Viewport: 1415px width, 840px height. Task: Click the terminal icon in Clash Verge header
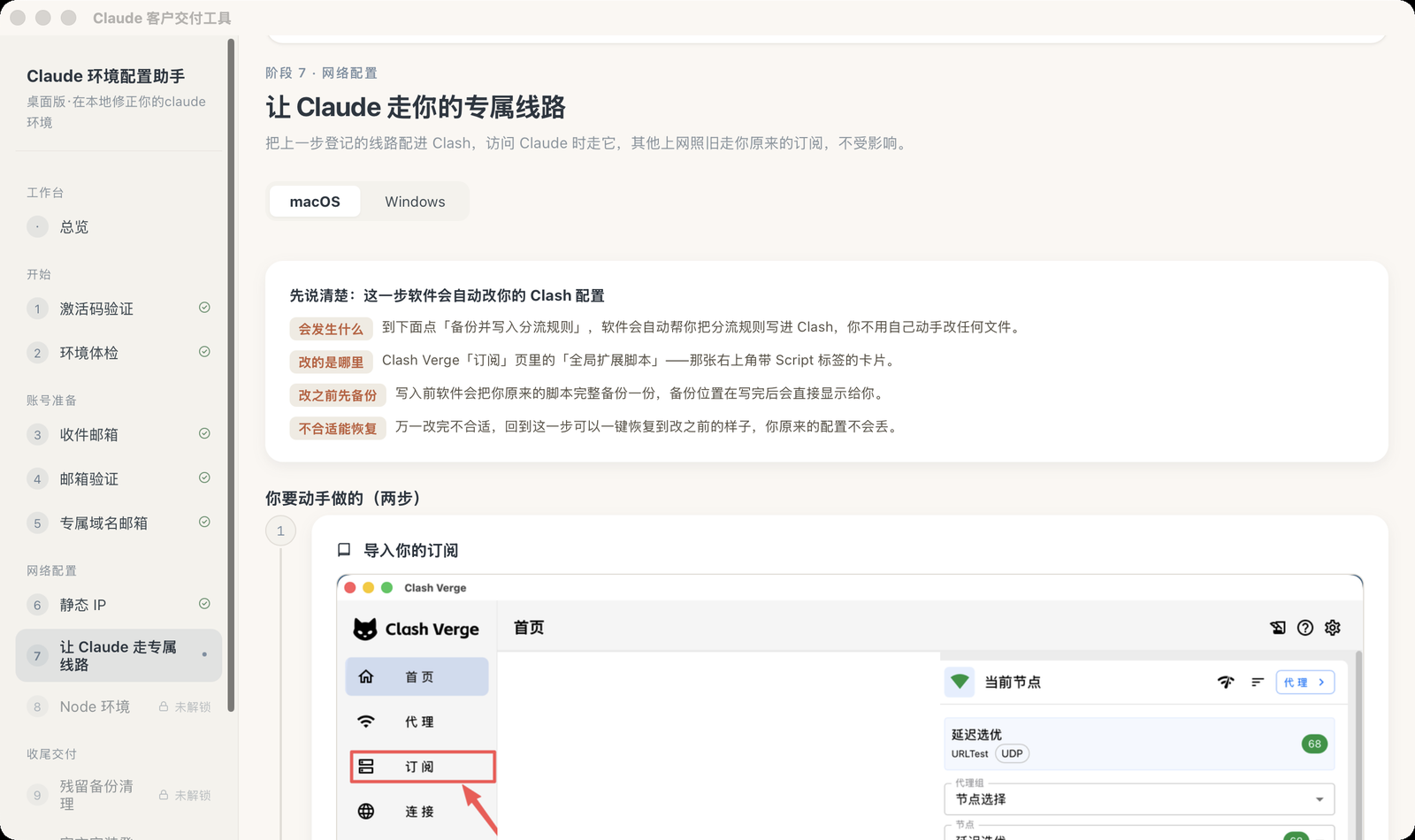click(1278, 628)
